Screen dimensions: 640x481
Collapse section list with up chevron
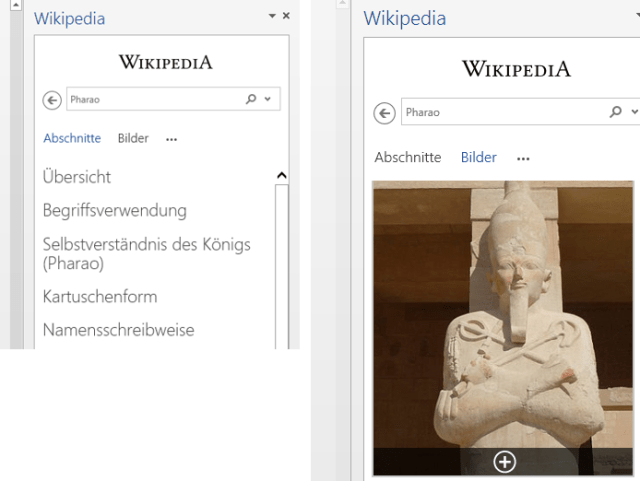(282, 176)
